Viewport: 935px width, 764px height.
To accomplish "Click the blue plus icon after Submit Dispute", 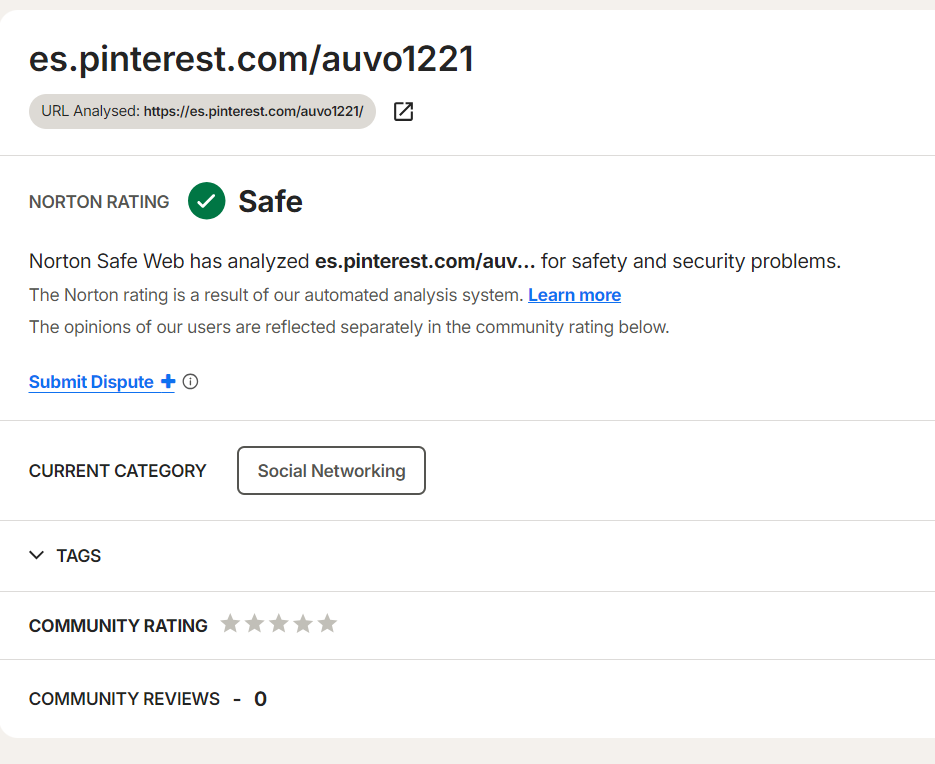I will [168, 382].
